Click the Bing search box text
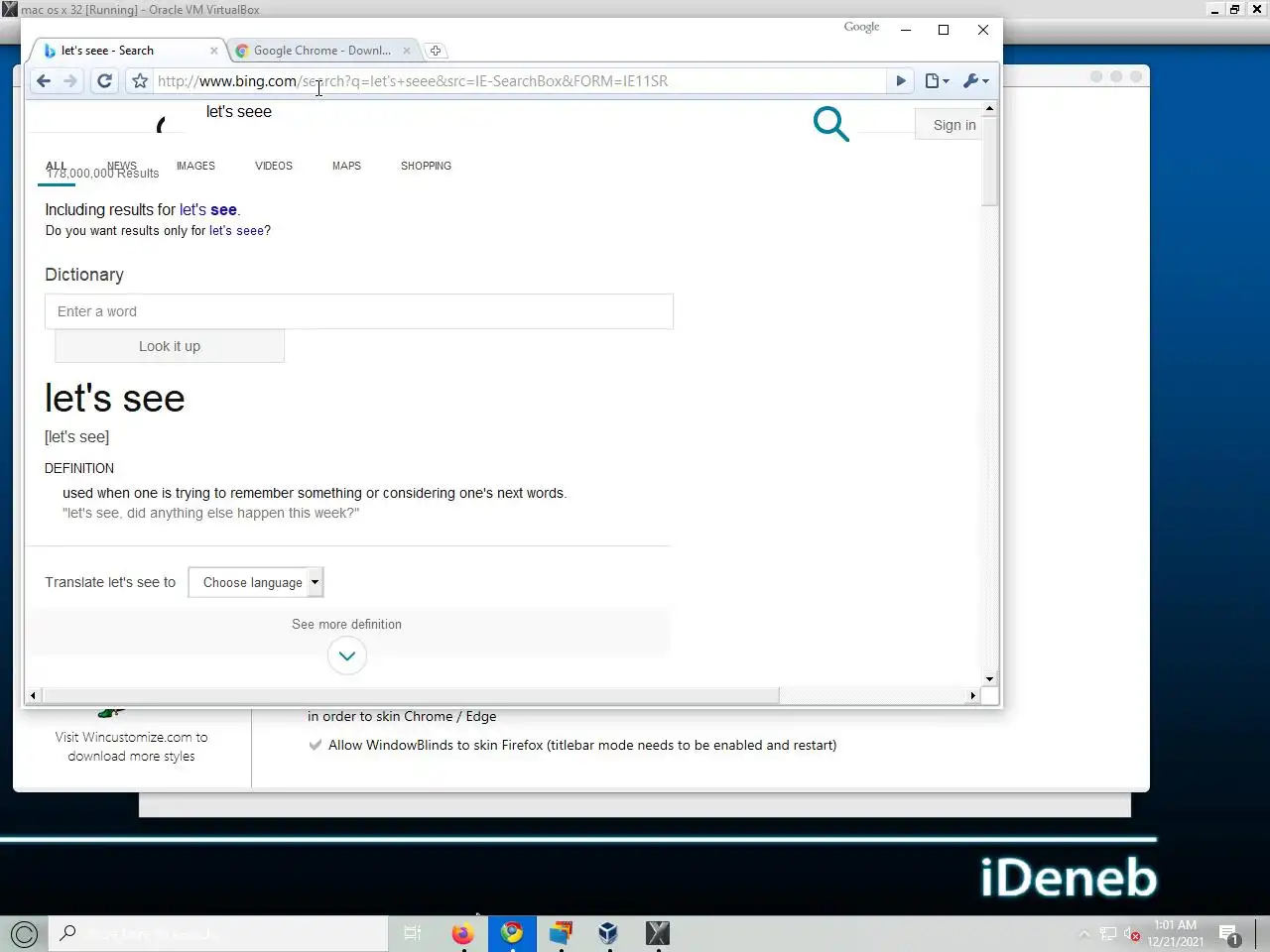 pos(239,112)
